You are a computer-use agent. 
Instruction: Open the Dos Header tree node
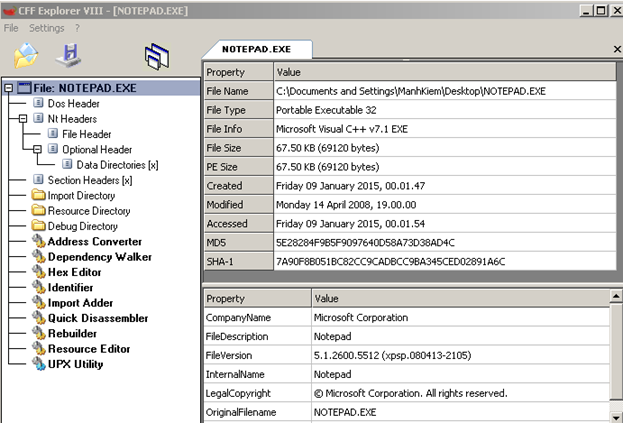click(x=74, y=104)
